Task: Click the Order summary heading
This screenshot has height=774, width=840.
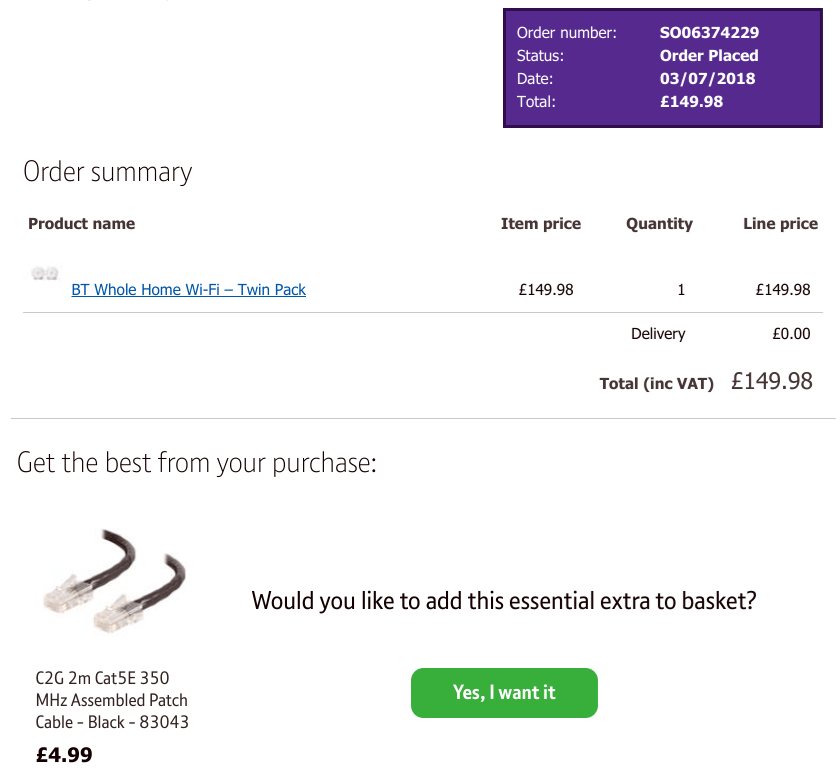Action: tap(107, 171)
